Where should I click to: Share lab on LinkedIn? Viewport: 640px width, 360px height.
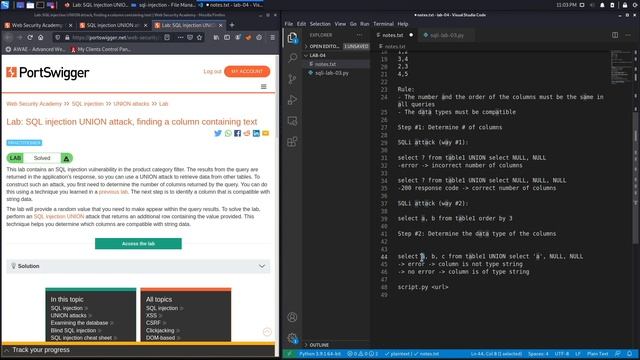(256, 133)
